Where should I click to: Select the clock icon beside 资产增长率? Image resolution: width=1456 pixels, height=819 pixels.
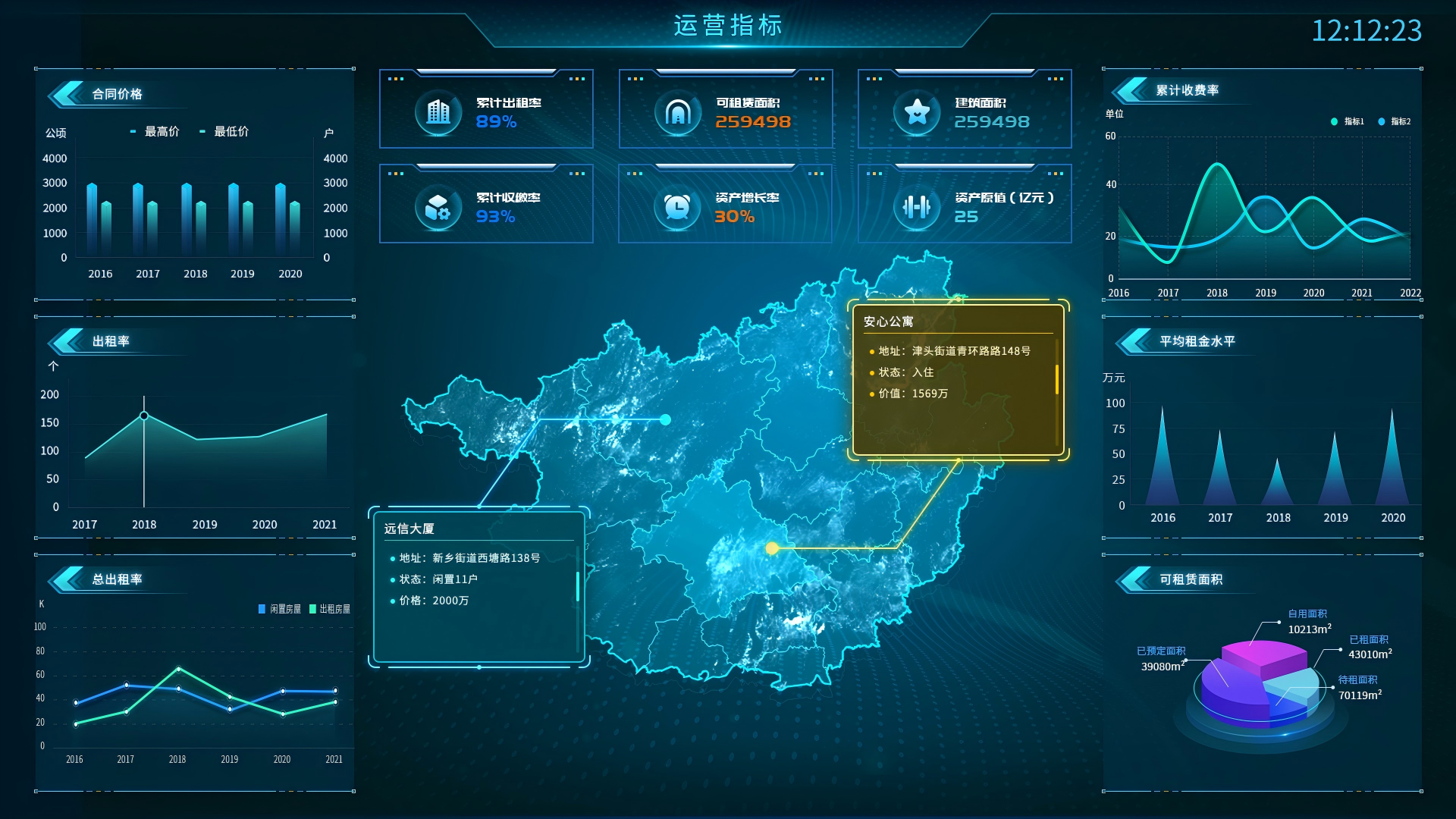678,207
